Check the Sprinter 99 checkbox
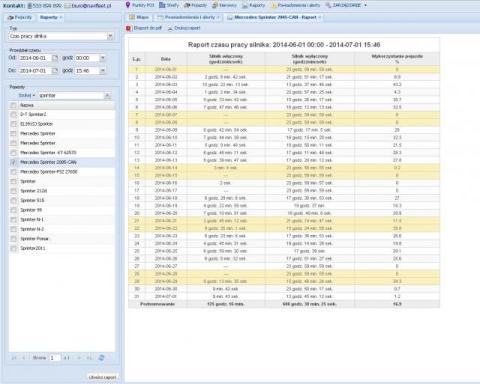480x384 pixels. (13, 210)
